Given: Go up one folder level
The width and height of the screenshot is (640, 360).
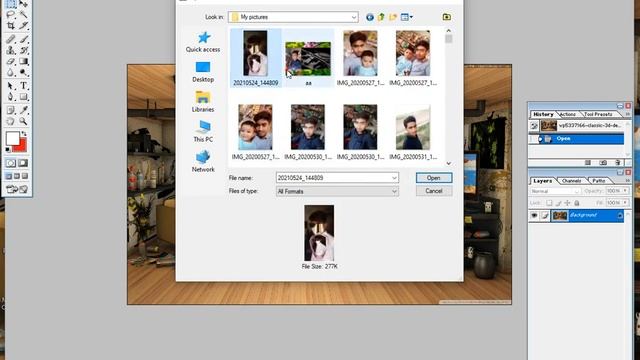Looking at the screenshot, I should (381, 17).
